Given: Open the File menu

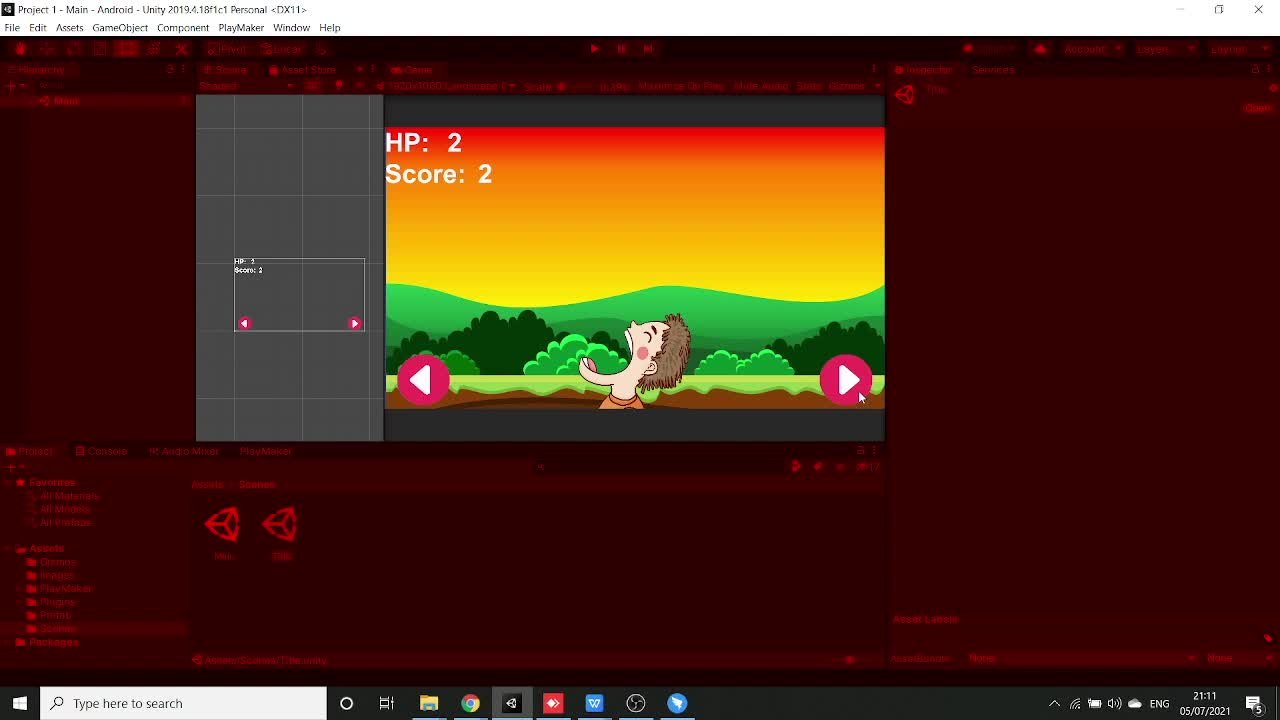Looking at the screenshot, I should [12, 28].
